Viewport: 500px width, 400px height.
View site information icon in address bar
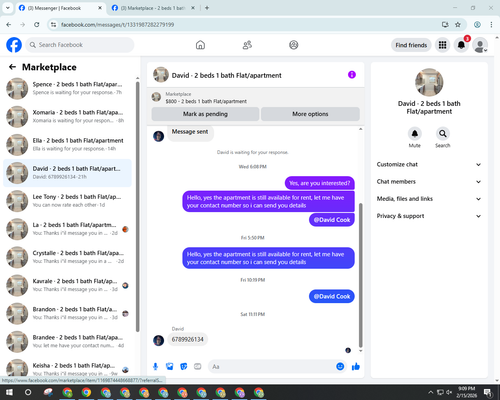click(x=53, y=25)
